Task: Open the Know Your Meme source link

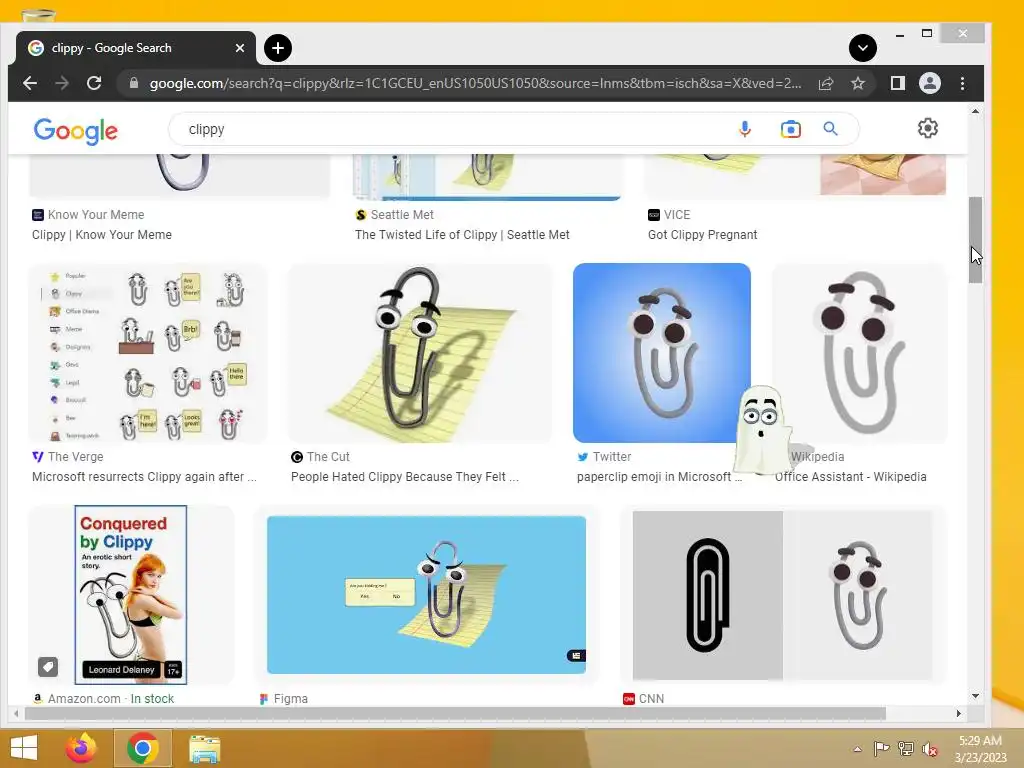Action: tap(88, 214)
